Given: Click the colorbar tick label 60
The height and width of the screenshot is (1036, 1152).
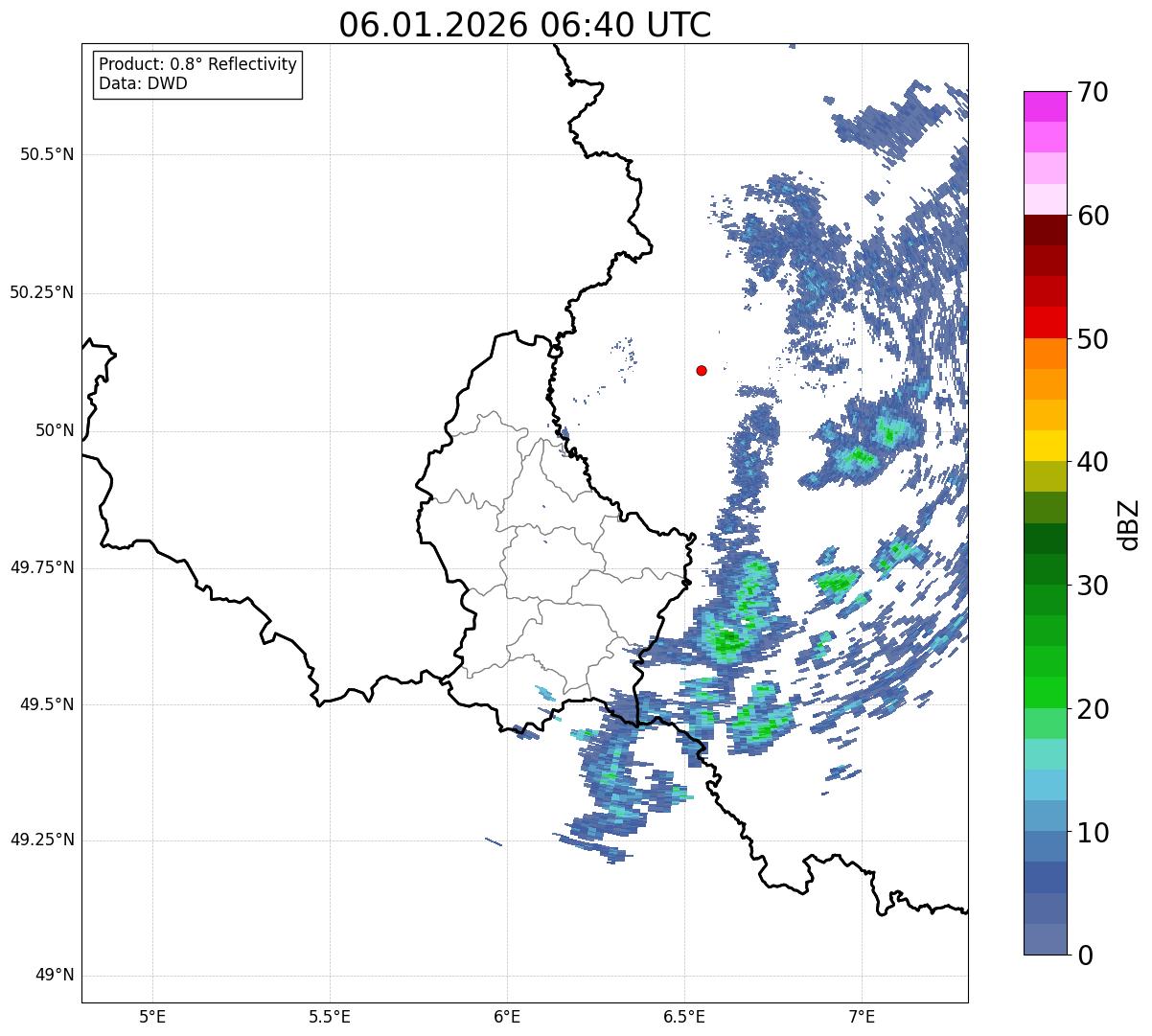Looking at the screenshot, I should pos(1093,216).
